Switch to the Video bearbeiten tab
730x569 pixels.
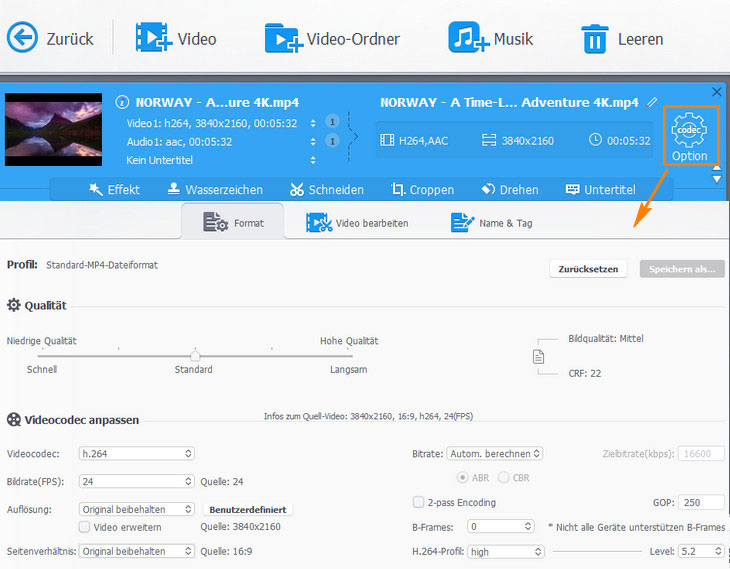click(357, 223)
